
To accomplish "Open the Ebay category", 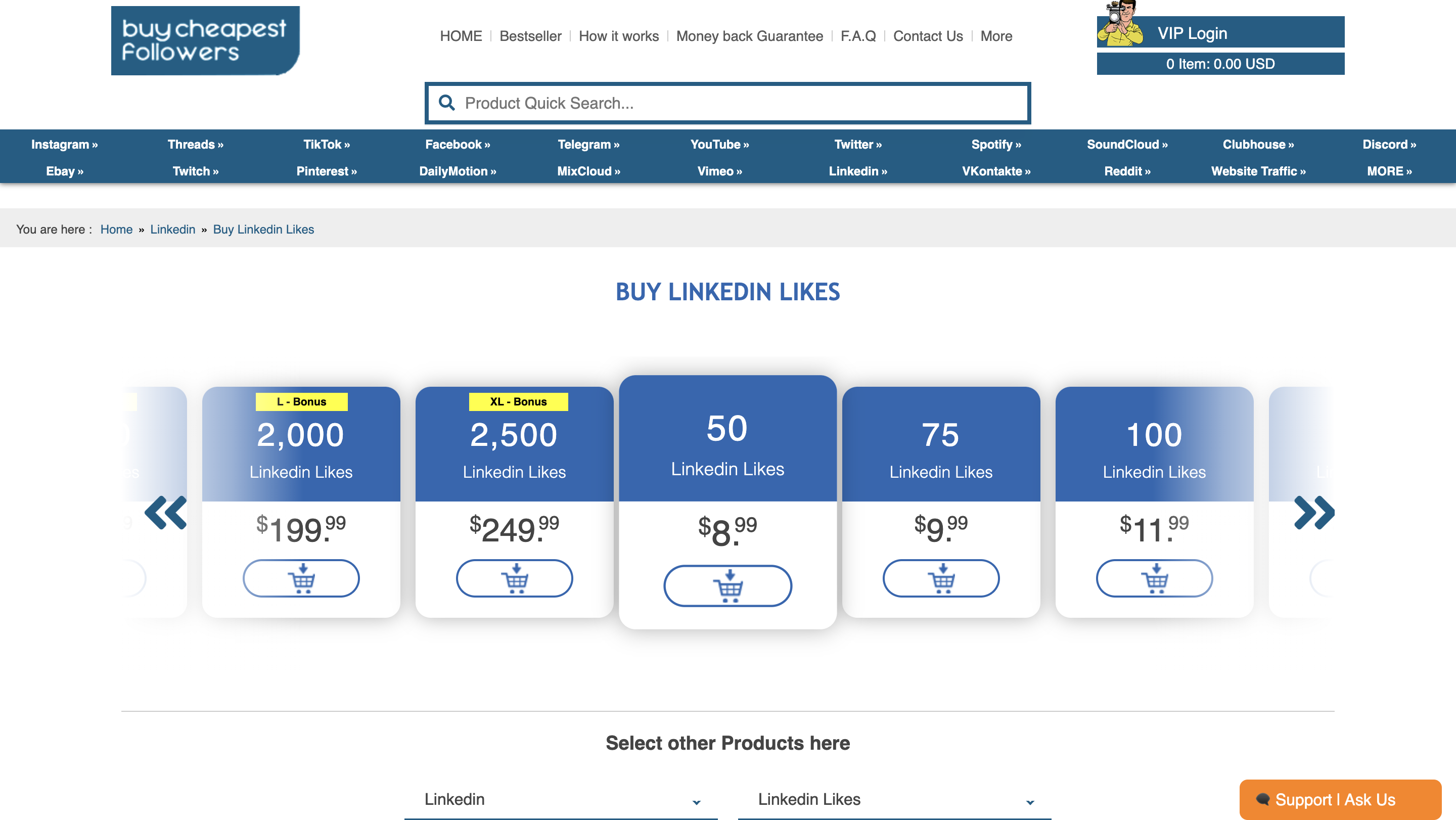I will click(x=64, y=171).
